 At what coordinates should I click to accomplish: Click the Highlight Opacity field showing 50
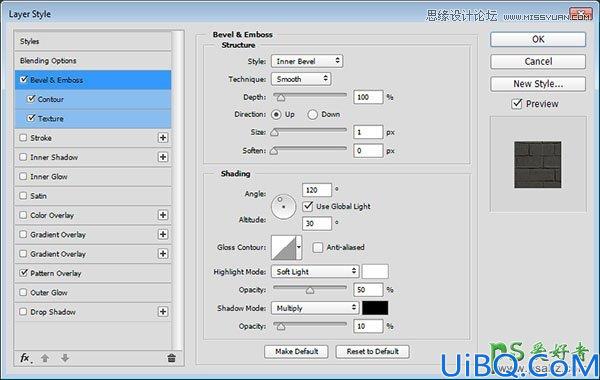(x=368, y=290)
